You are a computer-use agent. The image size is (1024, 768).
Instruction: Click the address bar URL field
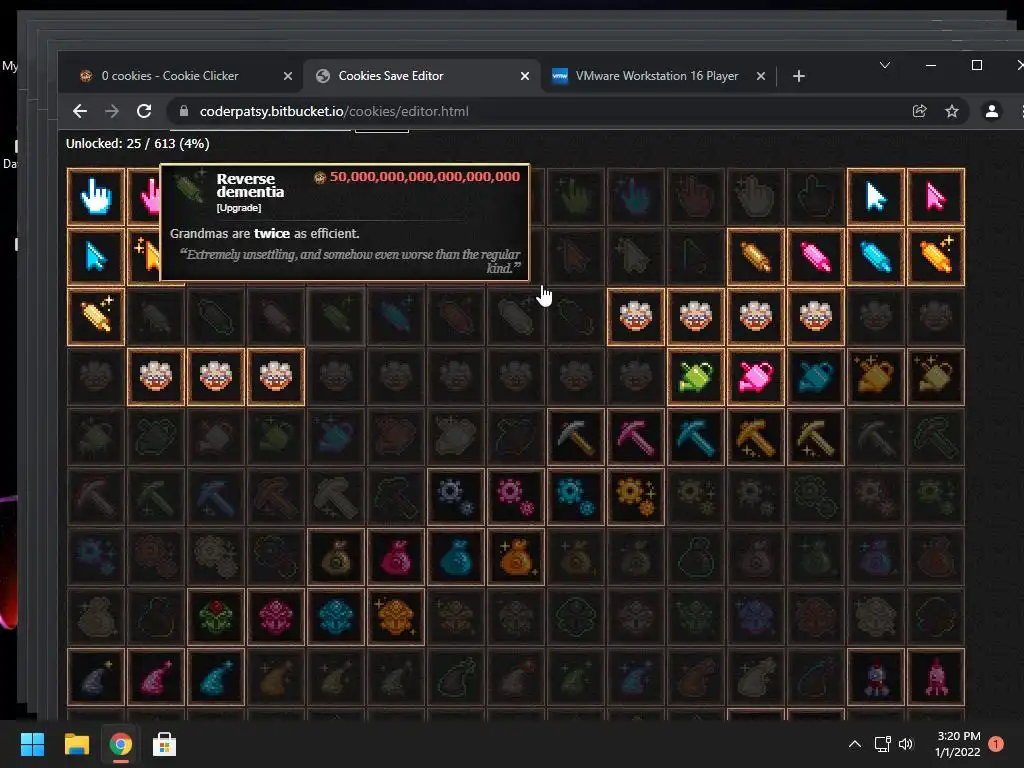536,112
